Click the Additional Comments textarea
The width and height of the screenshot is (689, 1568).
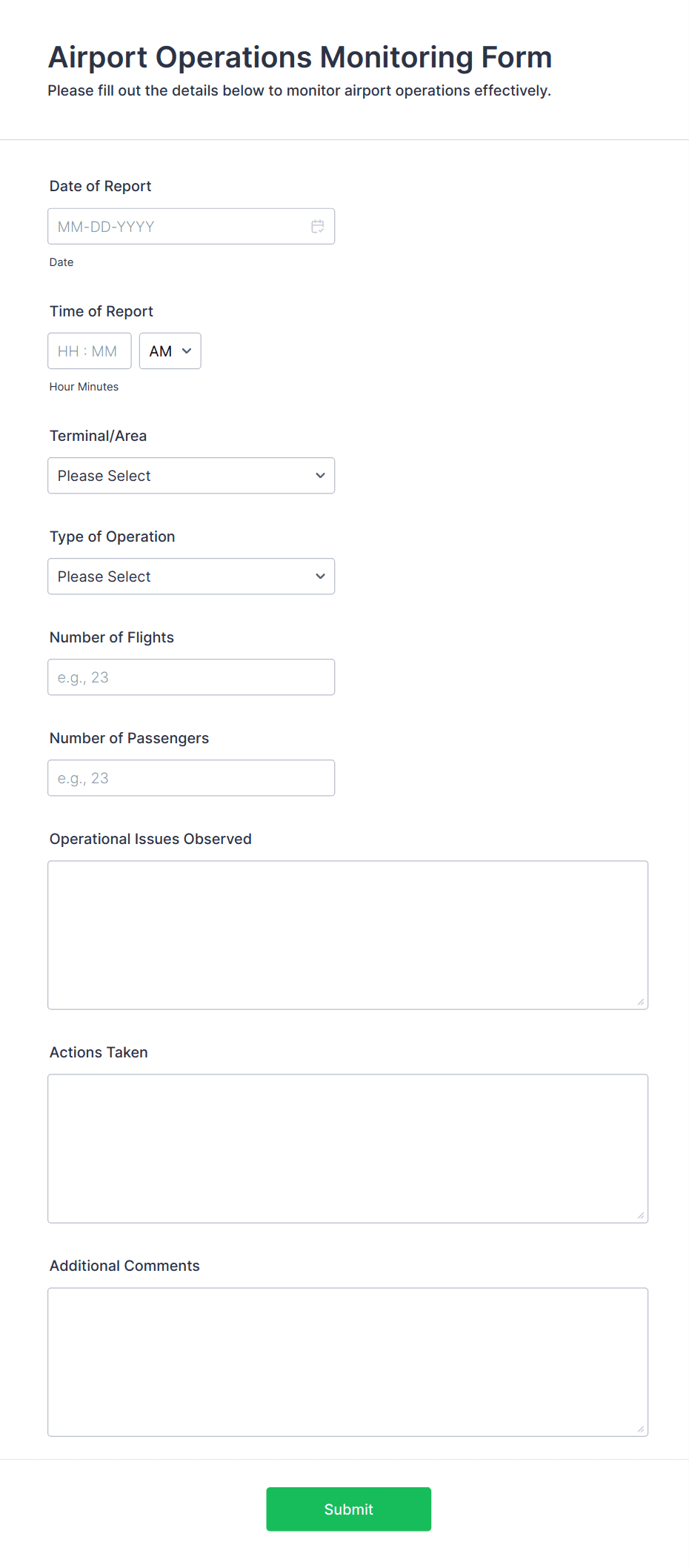pos(347,1361)
